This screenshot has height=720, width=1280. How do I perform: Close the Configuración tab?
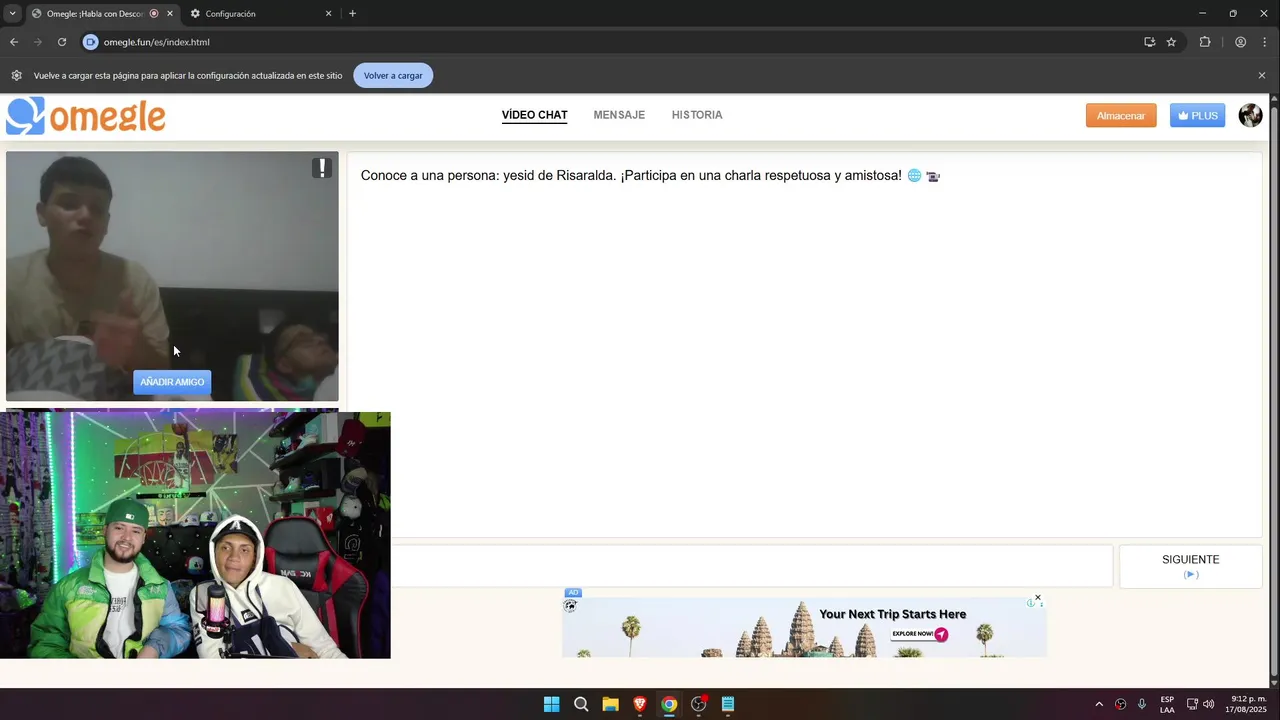click(x=328, y=14)
